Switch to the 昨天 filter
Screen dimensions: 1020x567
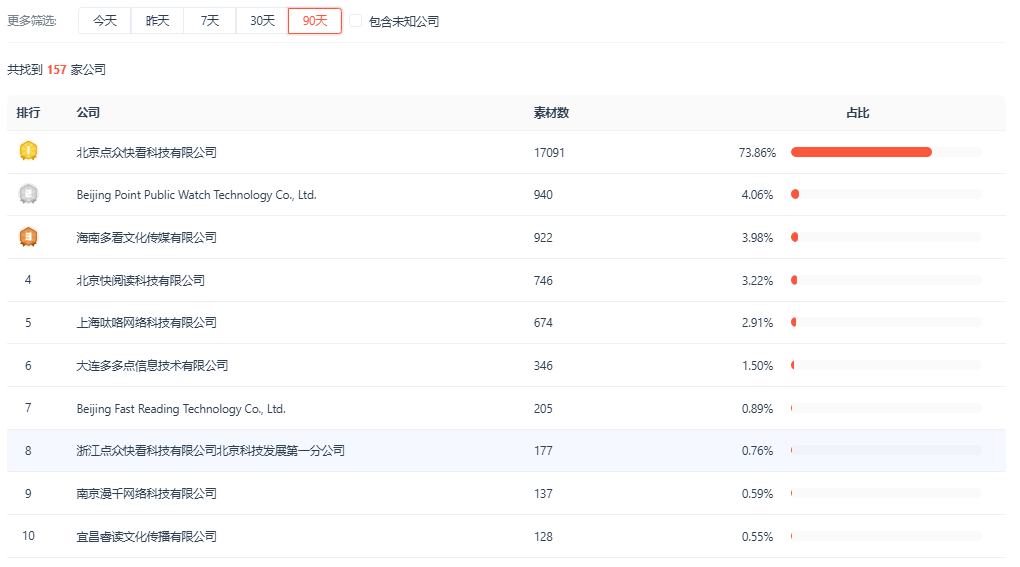(157, 21)
